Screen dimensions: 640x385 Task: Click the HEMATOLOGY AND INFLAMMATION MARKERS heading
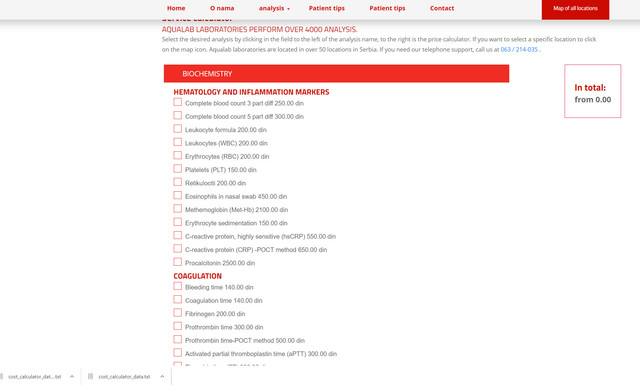(251, 92)
